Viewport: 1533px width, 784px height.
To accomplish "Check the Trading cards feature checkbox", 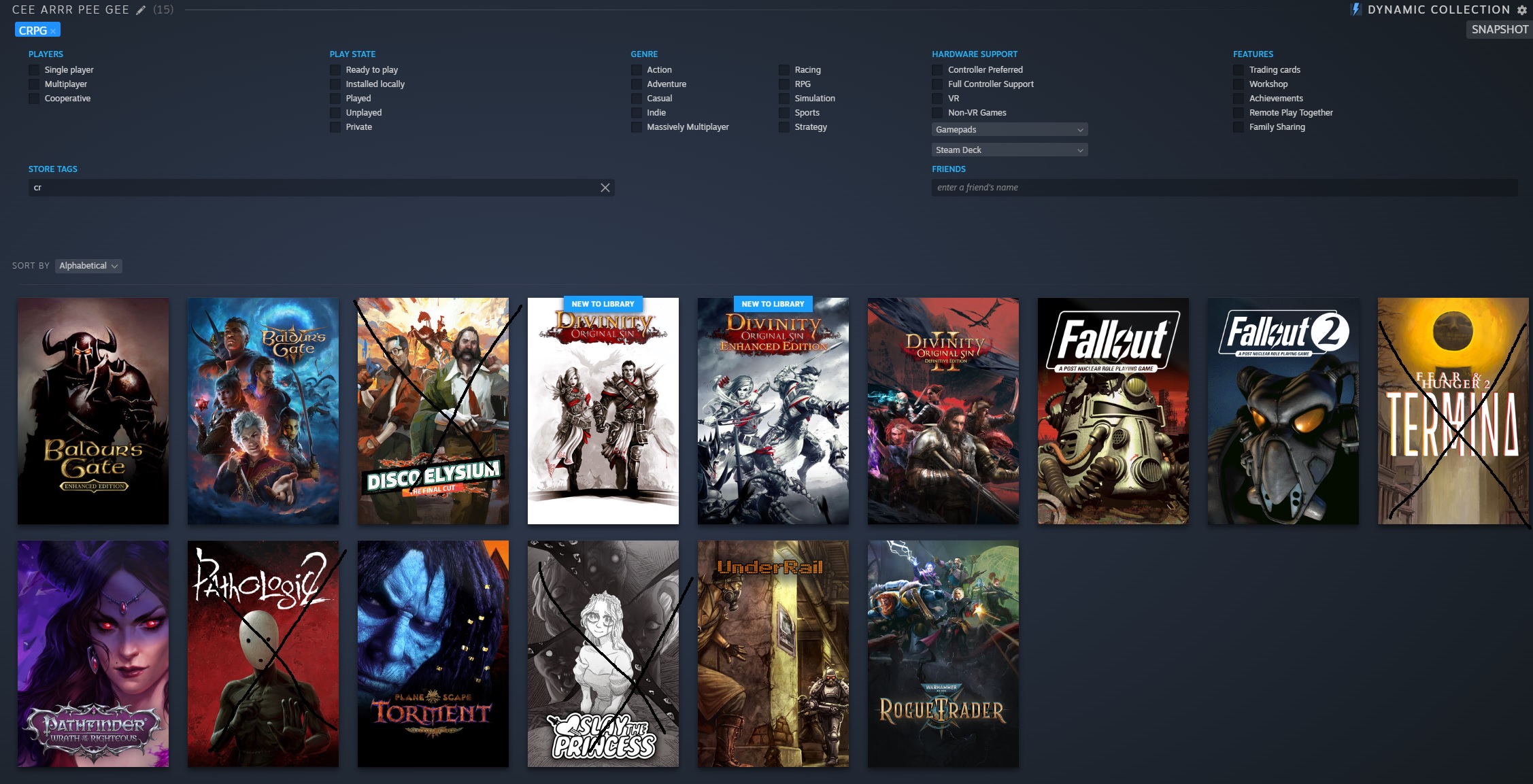I will pyautogui.click(x=1239, y=70).
